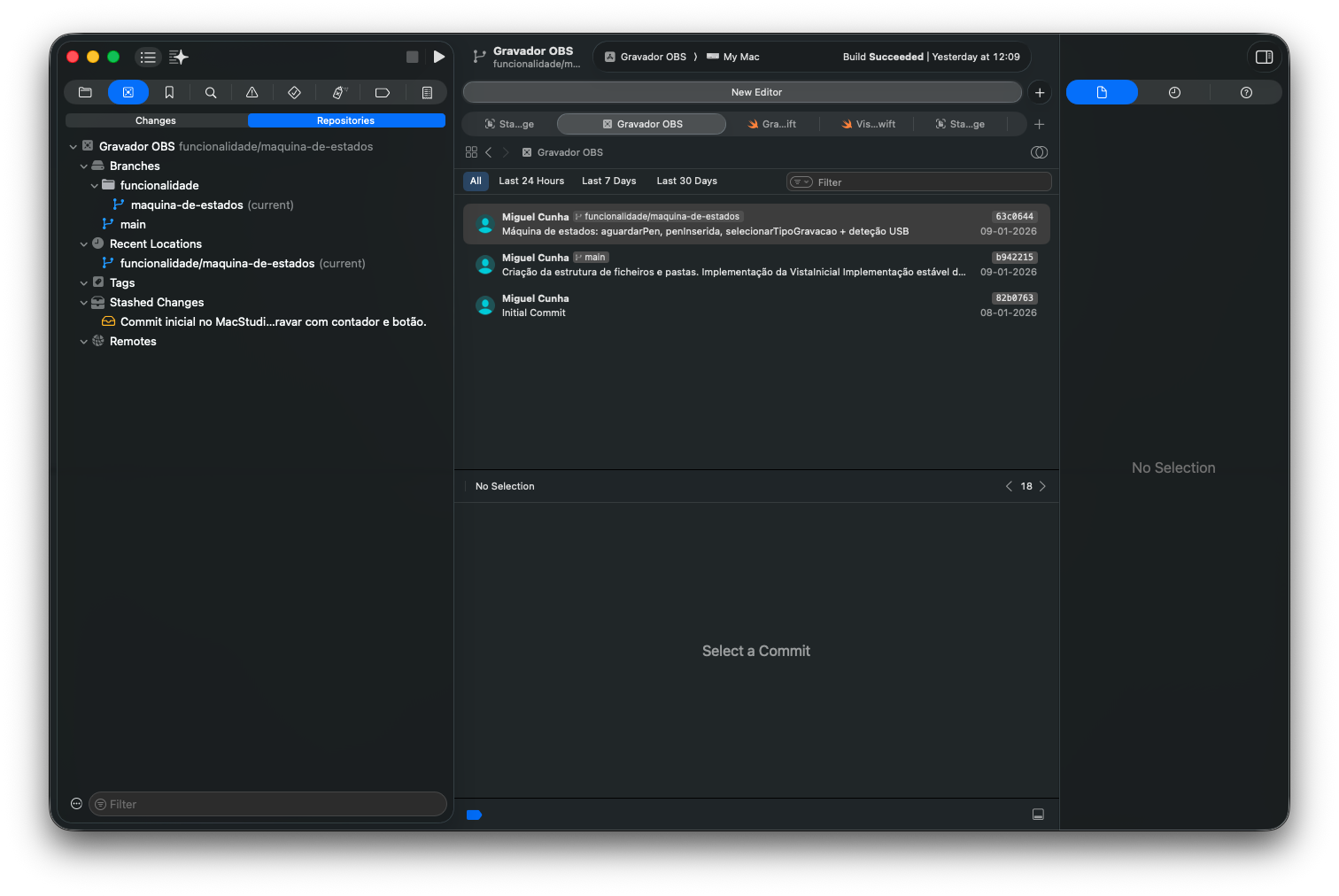Open the Test navigator diamond icon
The height and width of the screenshot is (896, 1339).
point(294,92)
